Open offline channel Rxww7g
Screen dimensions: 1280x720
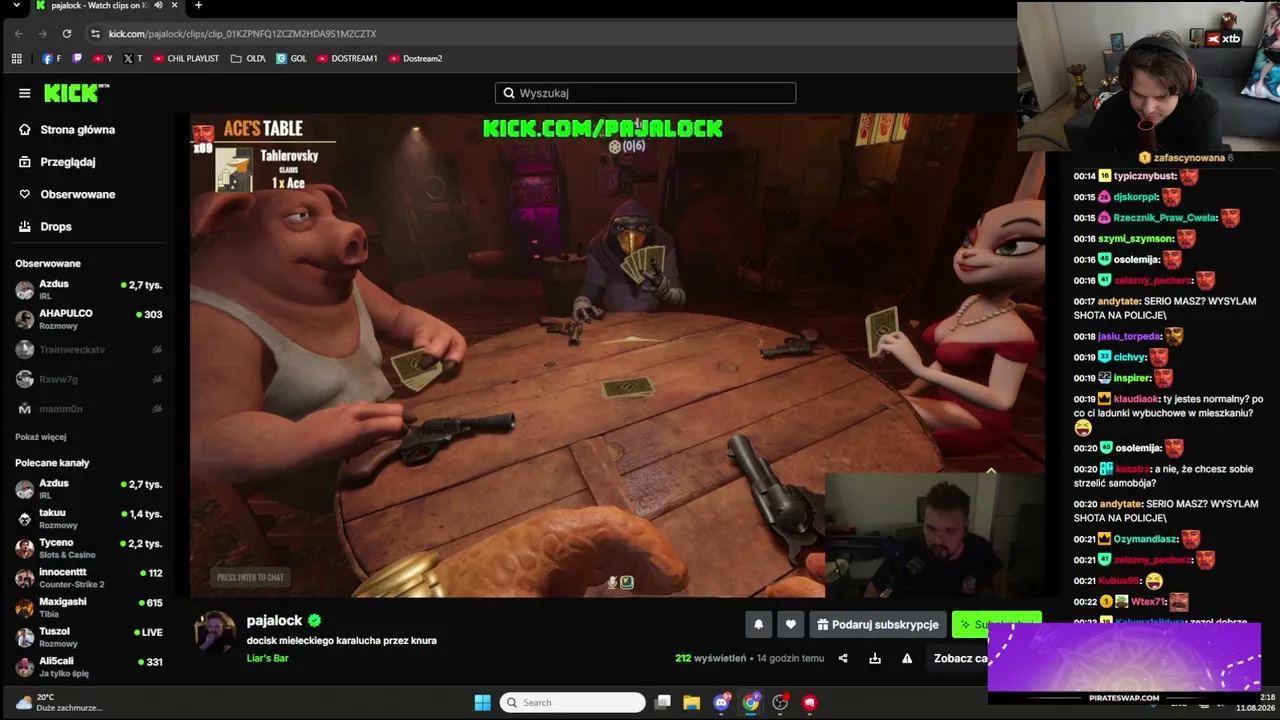(88, 379)
